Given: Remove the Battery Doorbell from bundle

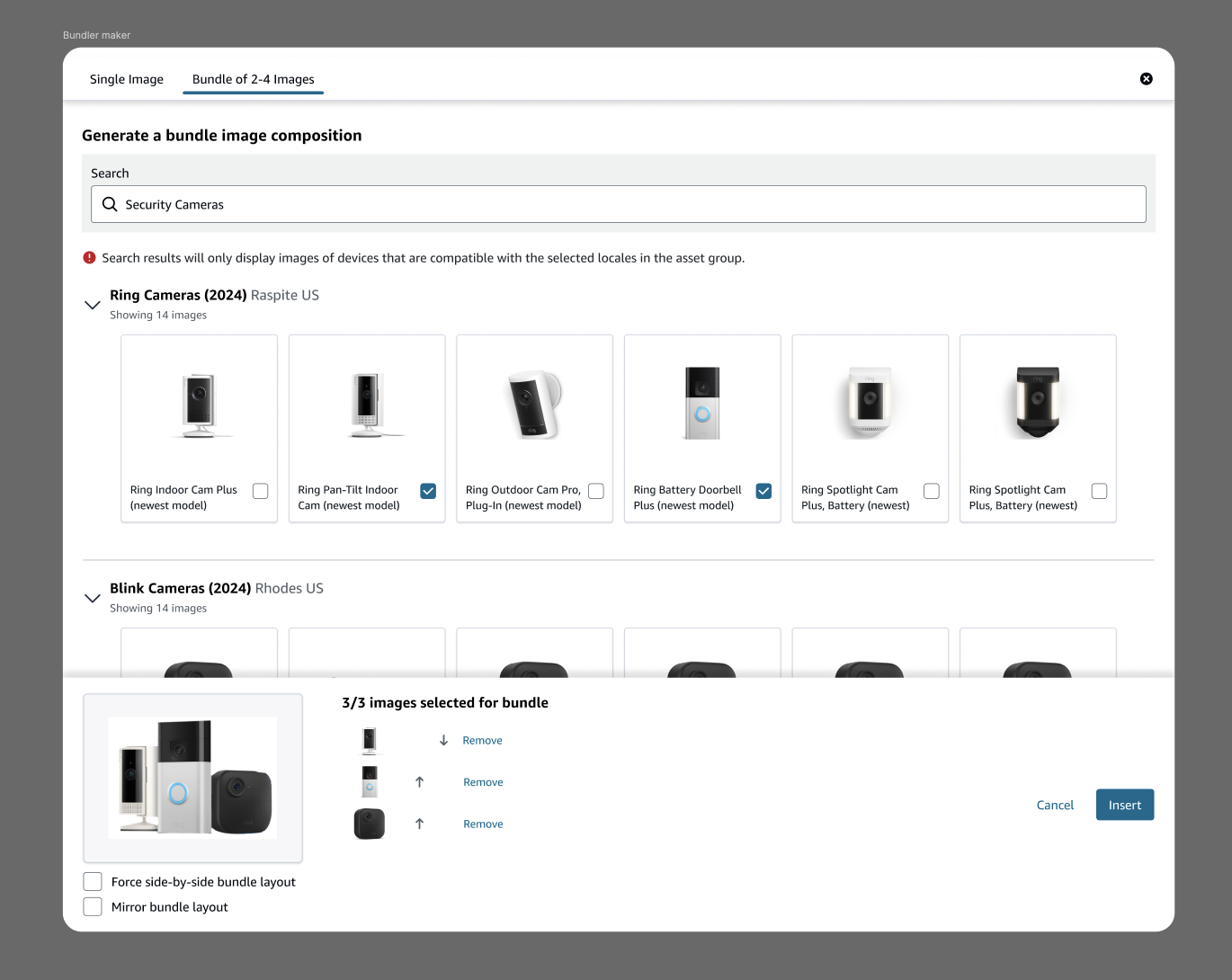Looking at the screenshot, I should [x=484, y=782].
